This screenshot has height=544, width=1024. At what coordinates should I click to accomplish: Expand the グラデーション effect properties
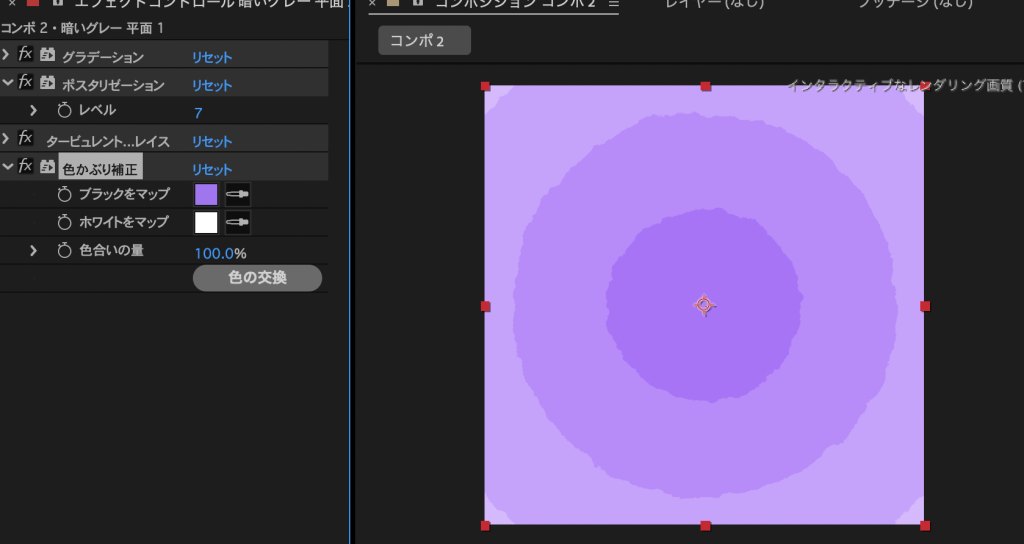(7, 56)
